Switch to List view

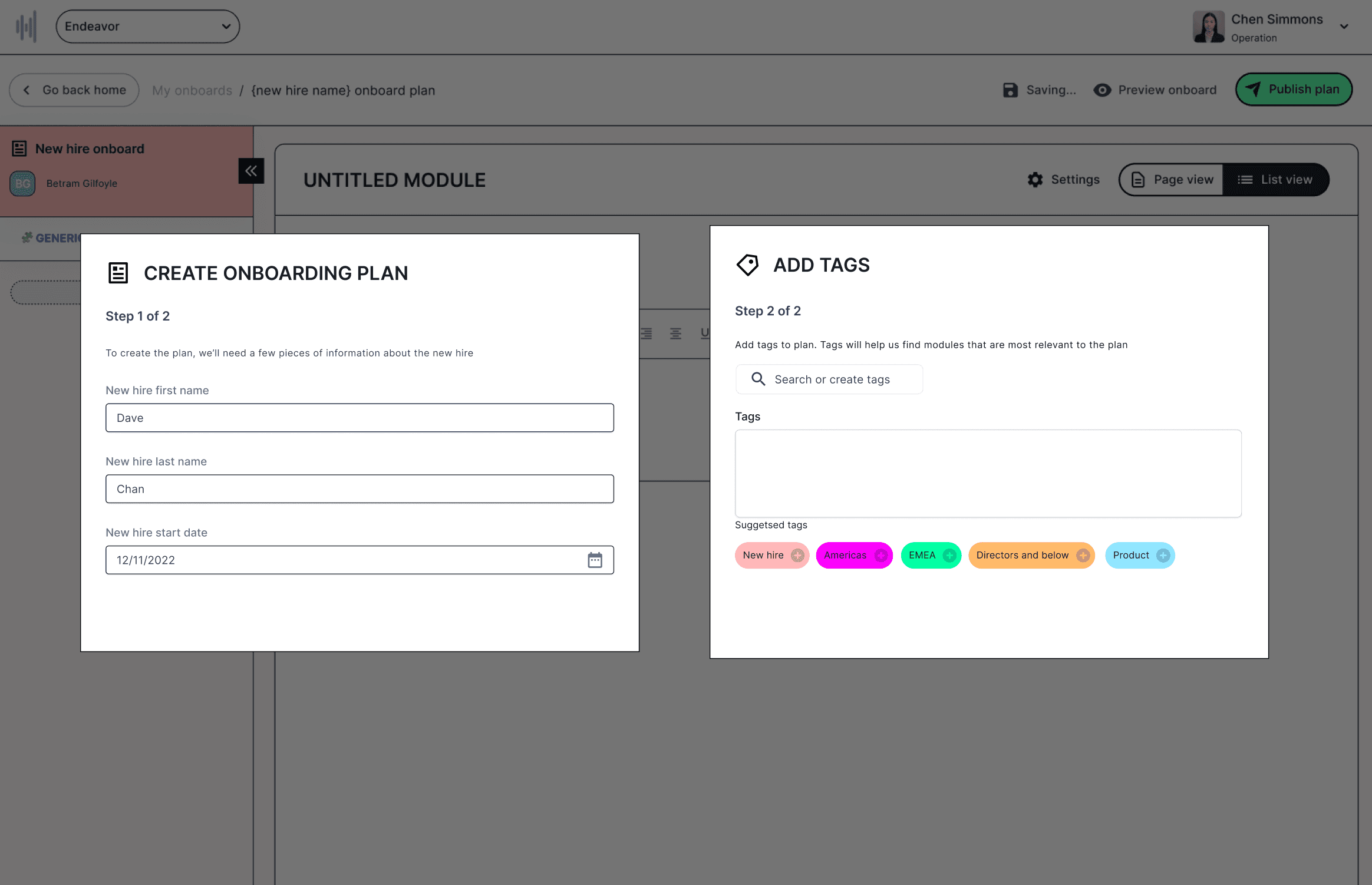(1275, 180)
